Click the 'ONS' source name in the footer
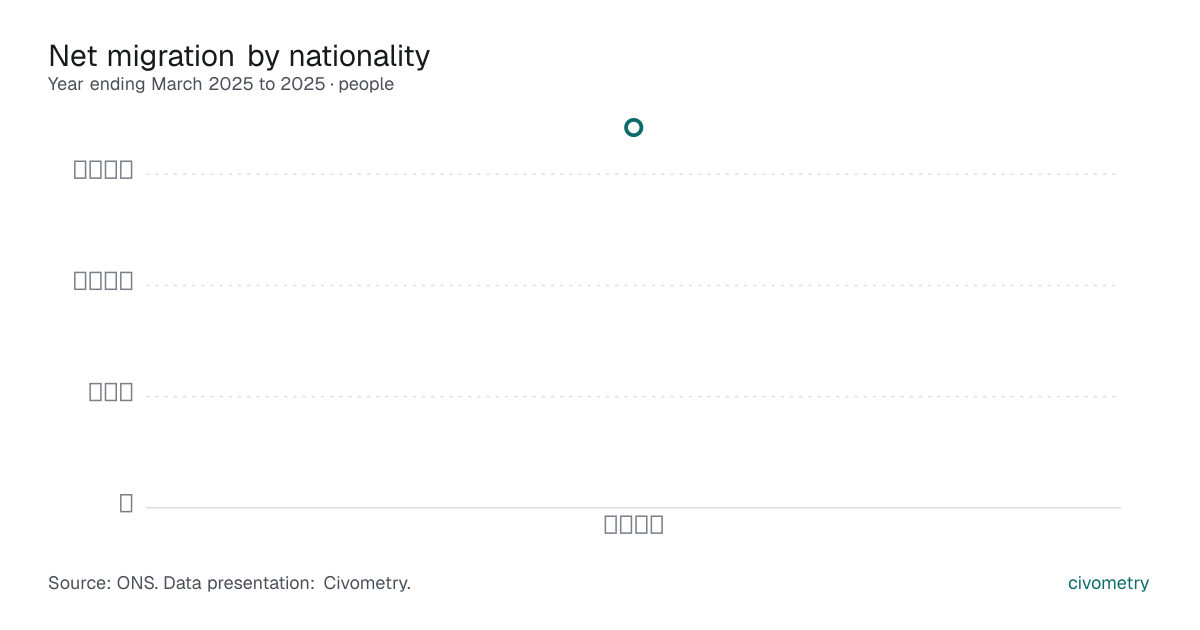1200x630 pixels. click(136, 583)
